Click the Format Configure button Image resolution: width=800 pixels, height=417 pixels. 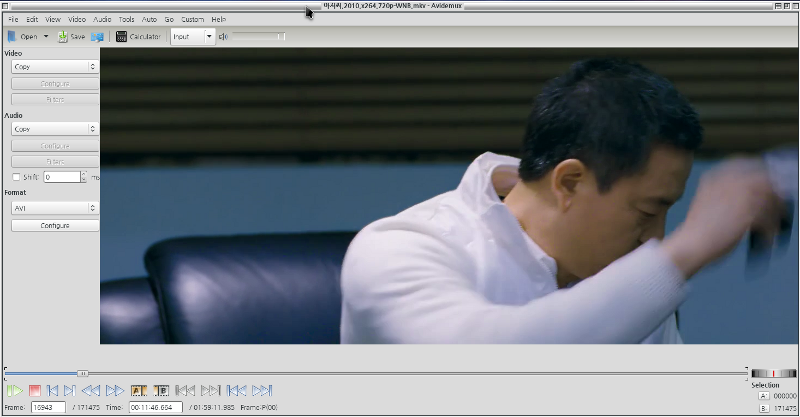tap(55, 225)
